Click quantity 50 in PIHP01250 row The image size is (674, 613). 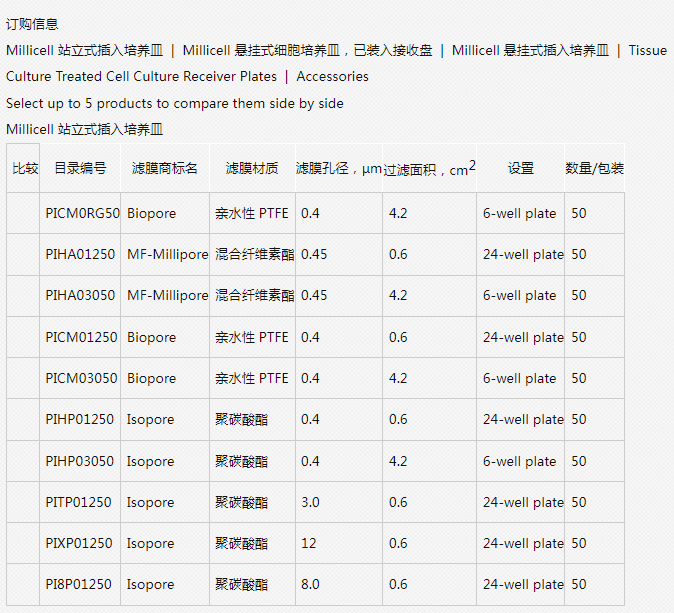coord(579,419)
